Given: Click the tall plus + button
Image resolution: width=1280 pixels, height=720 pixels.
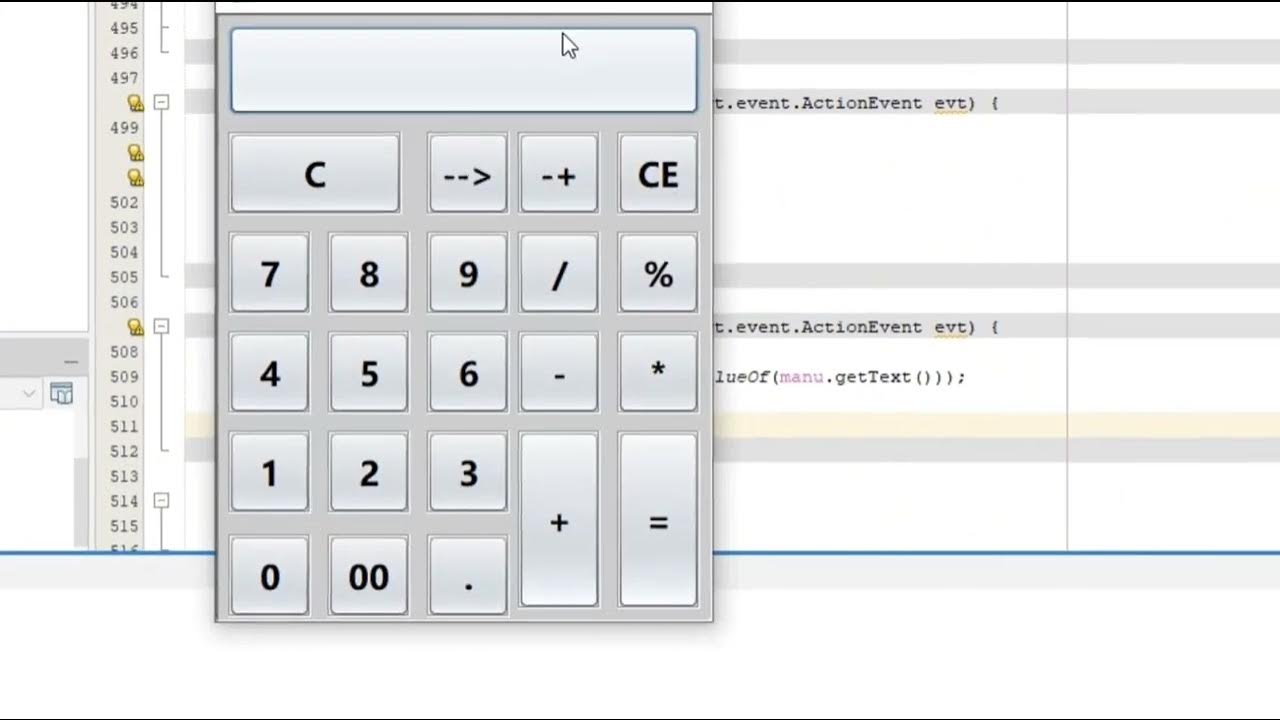Looking at the screenshot, I should pos(559,520).
